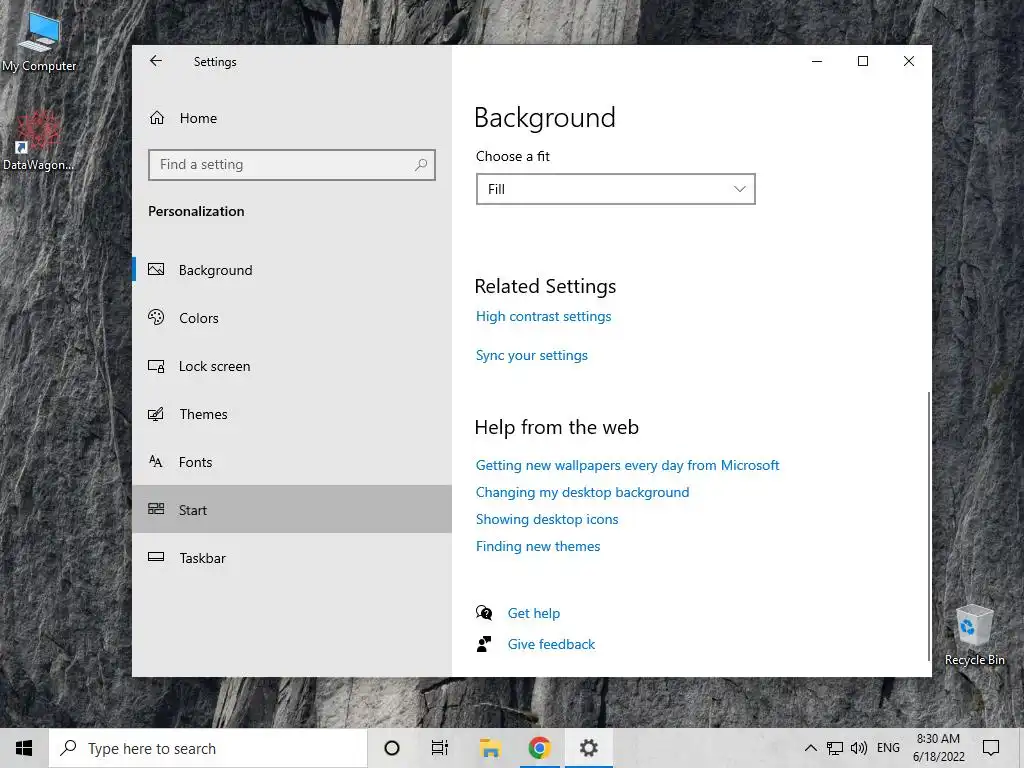Click the Settings page vertical scrollbar
1024x768 pixels.
coord(928,526)
